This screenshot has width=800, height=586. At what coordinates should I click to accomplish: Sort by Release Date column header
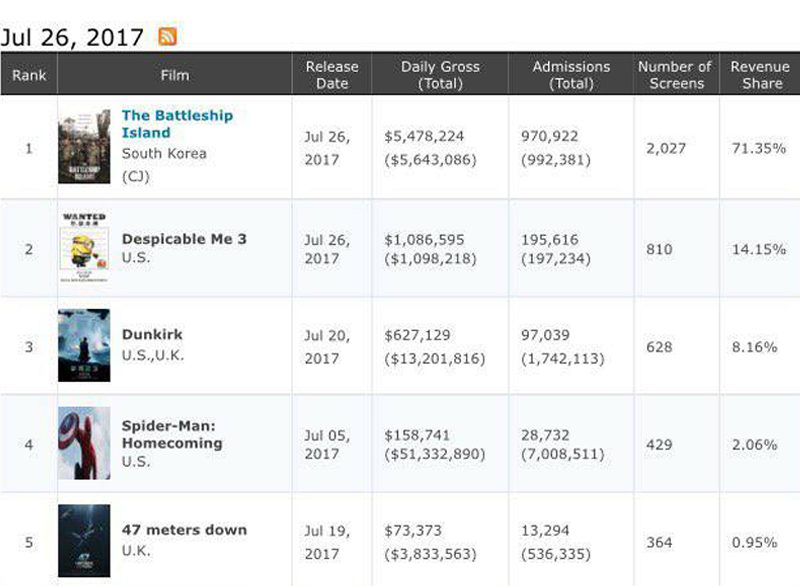click(332, 75)
